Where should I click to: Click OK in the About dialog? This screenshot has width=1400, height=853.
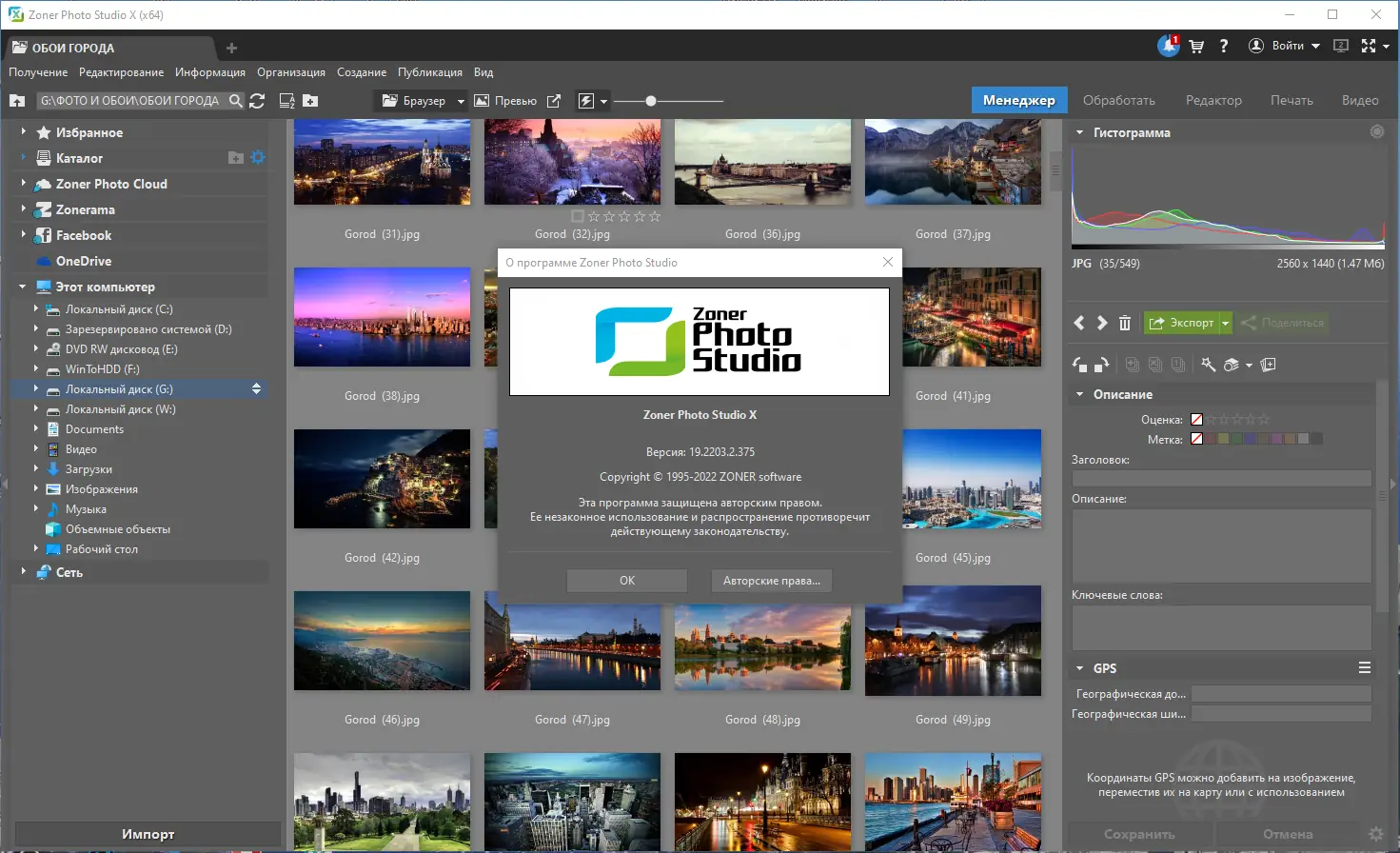[627, 581]
